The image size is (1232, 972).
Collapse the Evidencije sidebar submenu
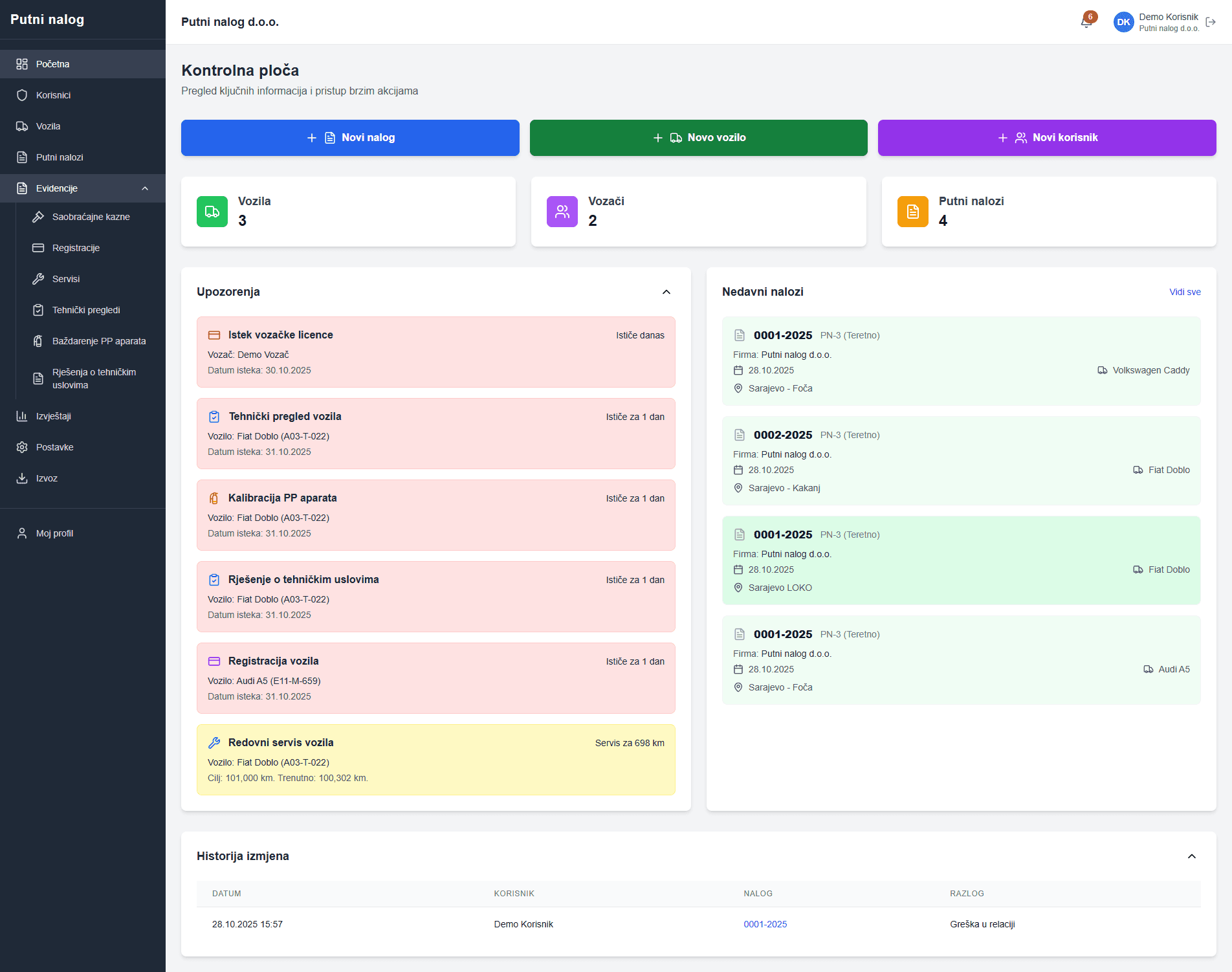(x=145, y=188)
